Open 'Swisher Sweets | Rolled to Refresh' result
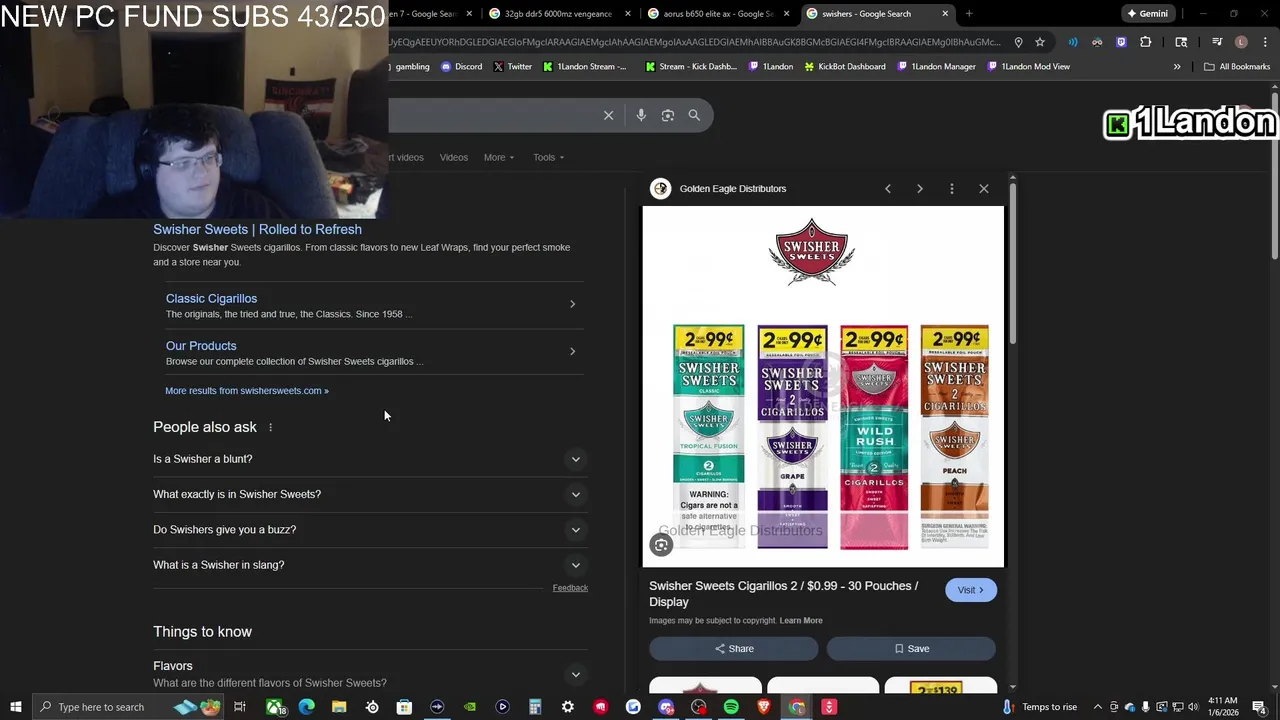The image size is (1280, 720). pos(257,229)
